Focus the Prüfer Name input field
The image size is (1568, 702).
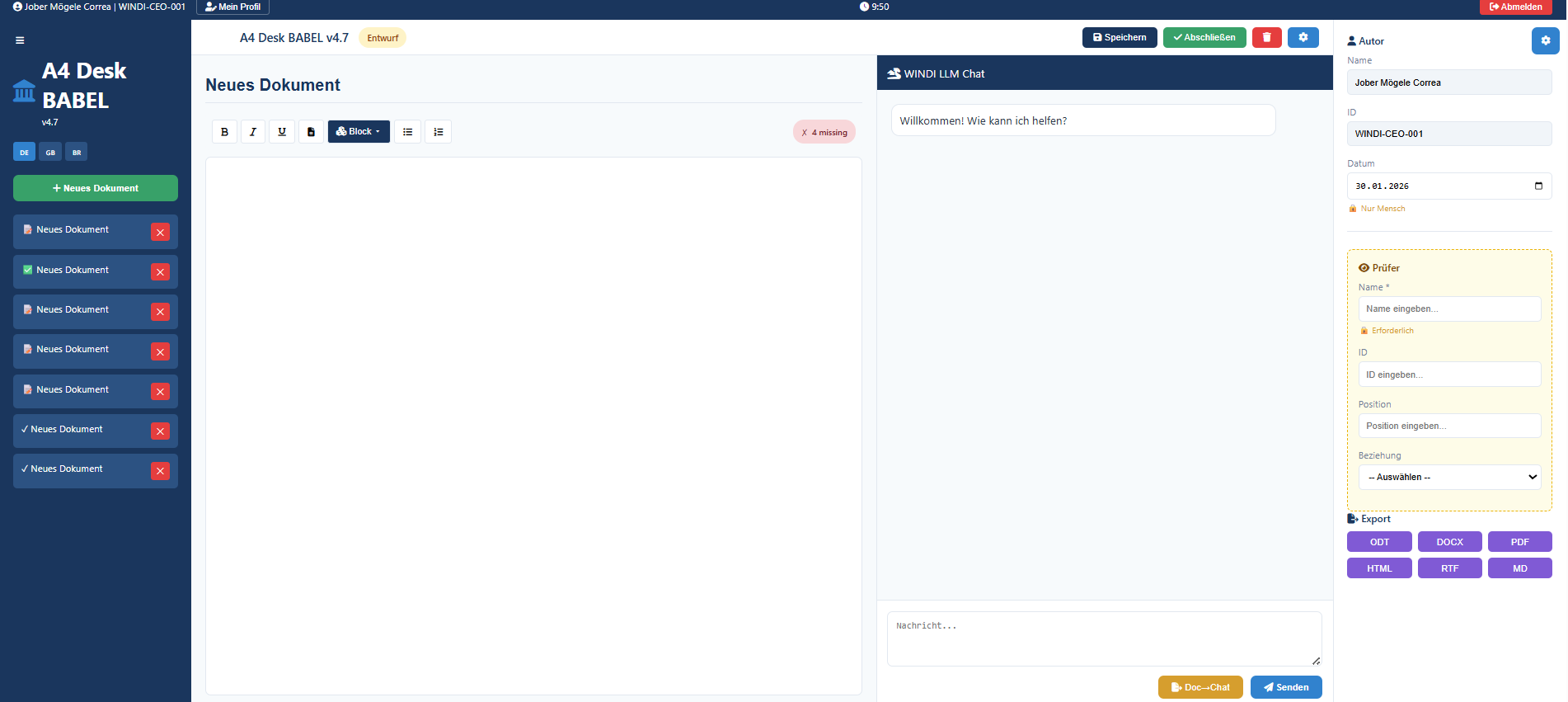(1449, 309)
